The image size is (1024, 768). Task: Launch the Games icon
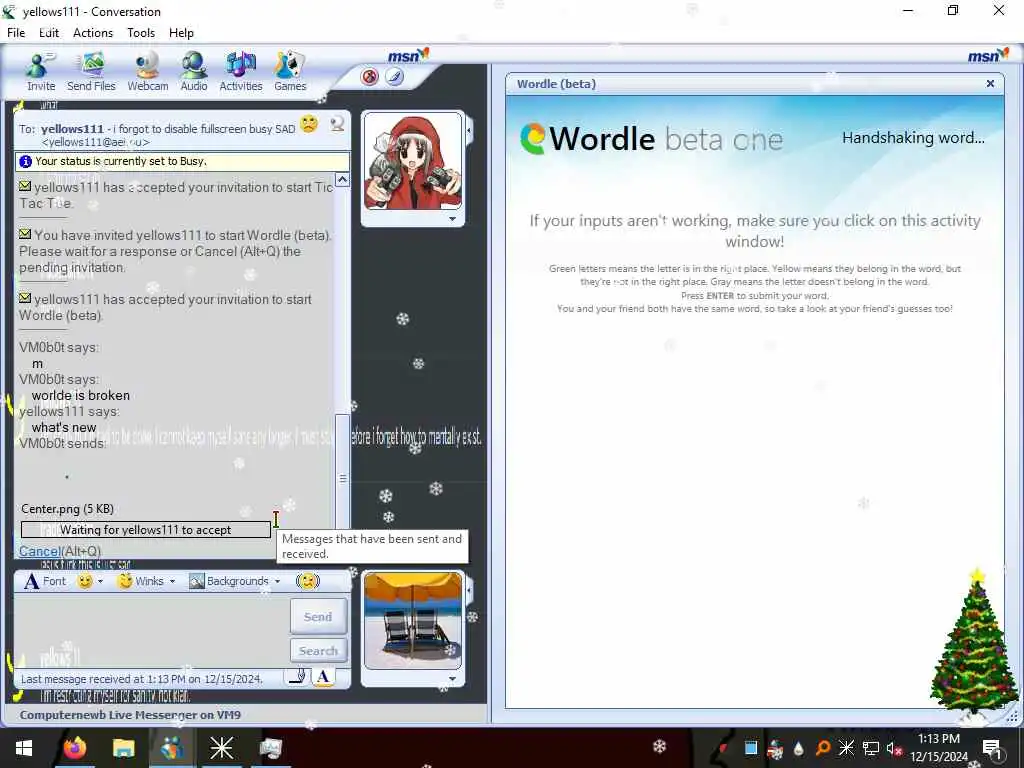click(290, 71)
